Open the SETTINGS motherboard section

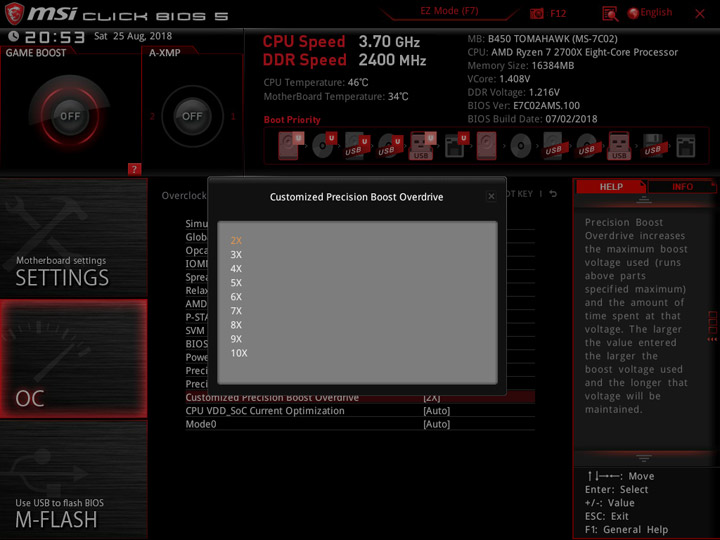point(73,238)
